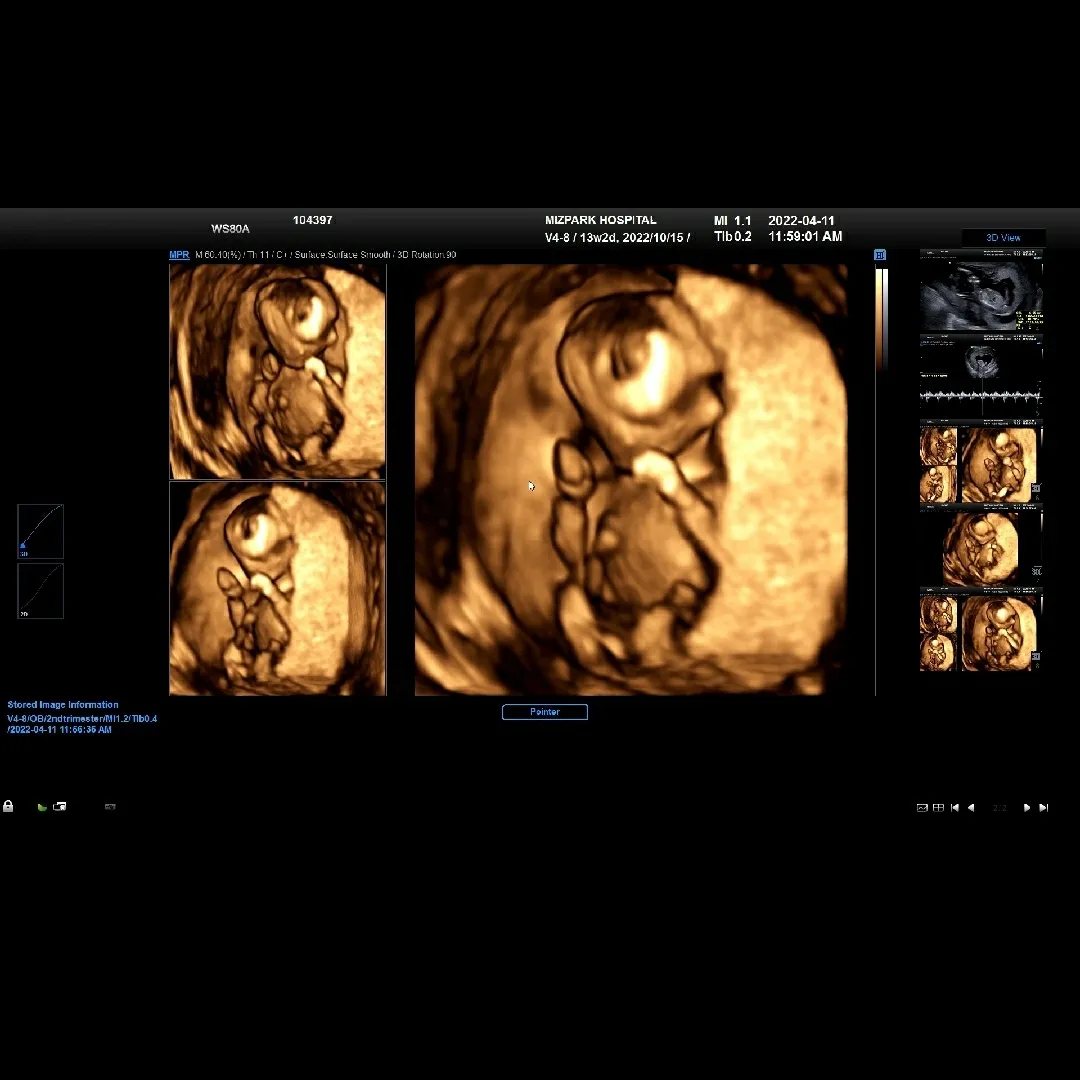Click the dim gray network icon in the status bar
Screen dimensions: 1080x1080
click(x=110, y=806)
